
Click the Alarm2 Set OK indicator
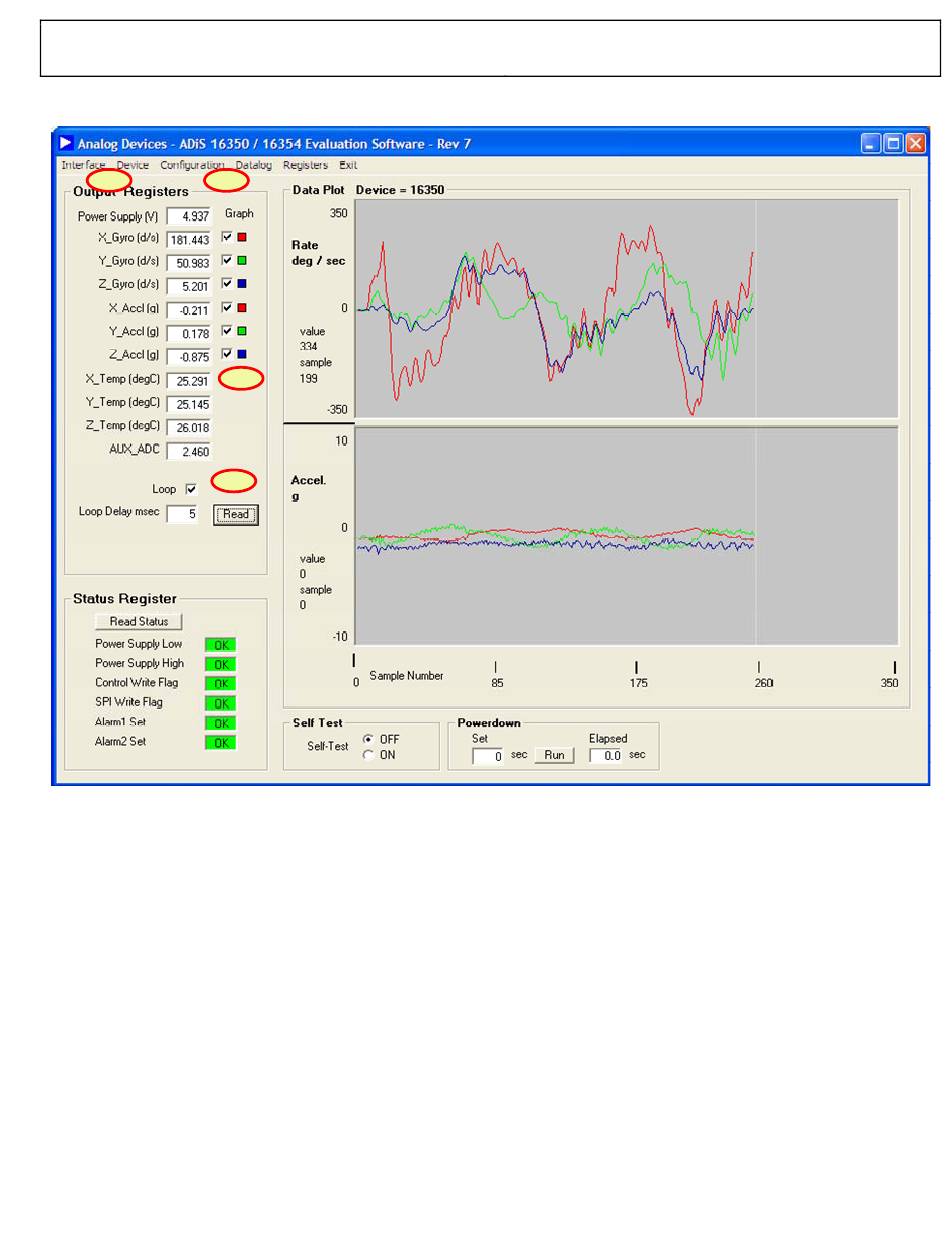221,742
